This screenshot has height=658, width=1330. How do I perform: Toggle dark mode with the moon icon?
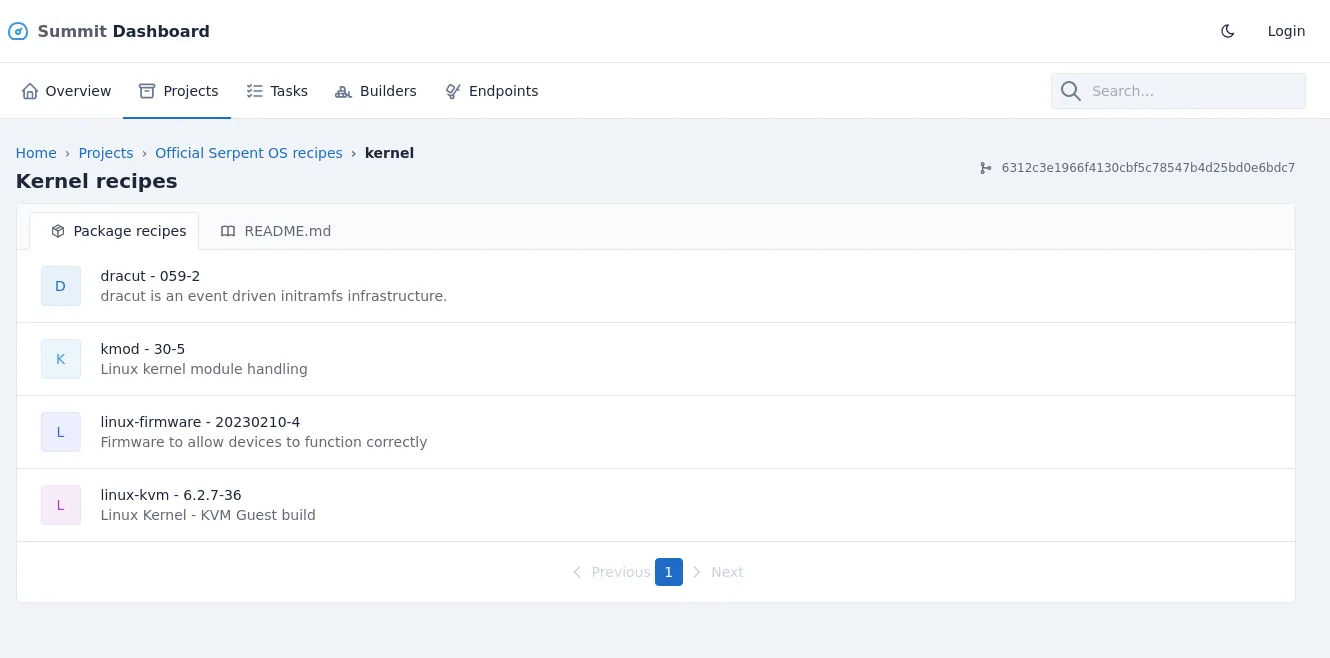1228,31
